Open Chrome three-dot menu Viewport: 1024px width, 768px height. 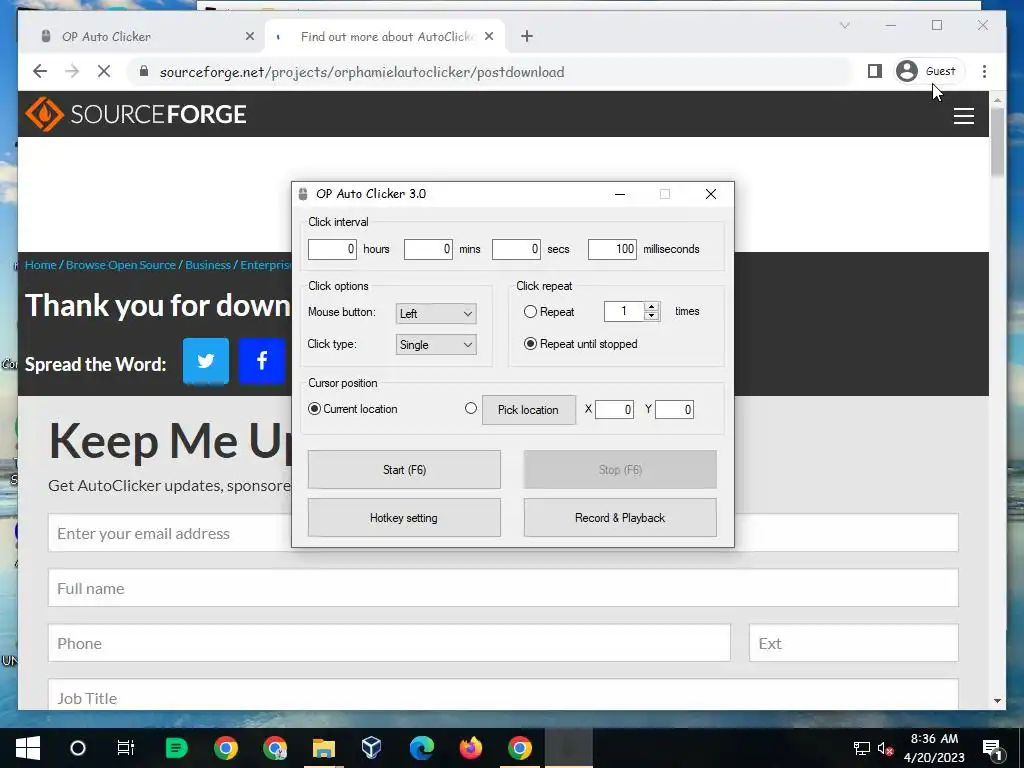(984, 71)
